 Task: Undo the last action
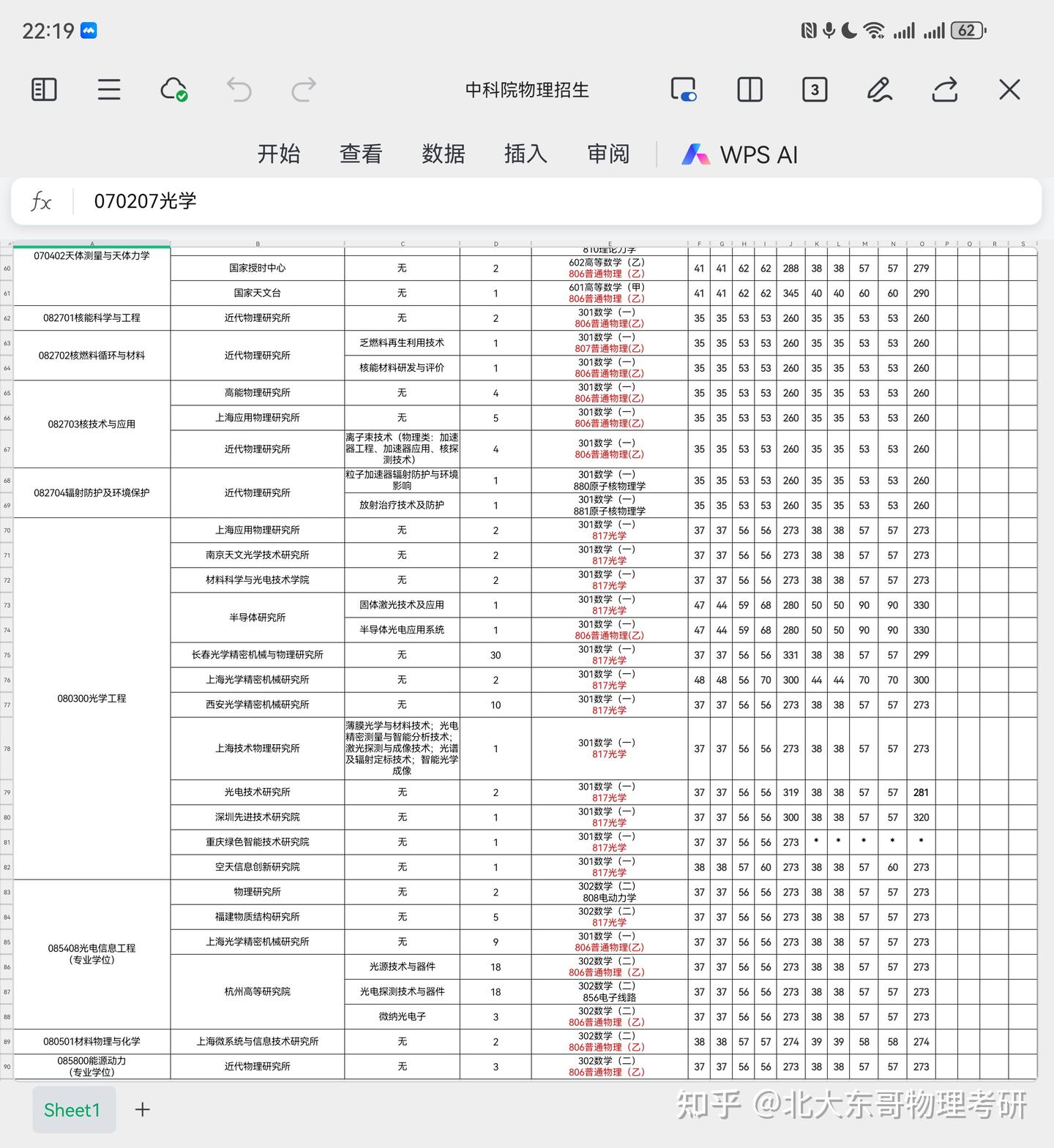239,89
